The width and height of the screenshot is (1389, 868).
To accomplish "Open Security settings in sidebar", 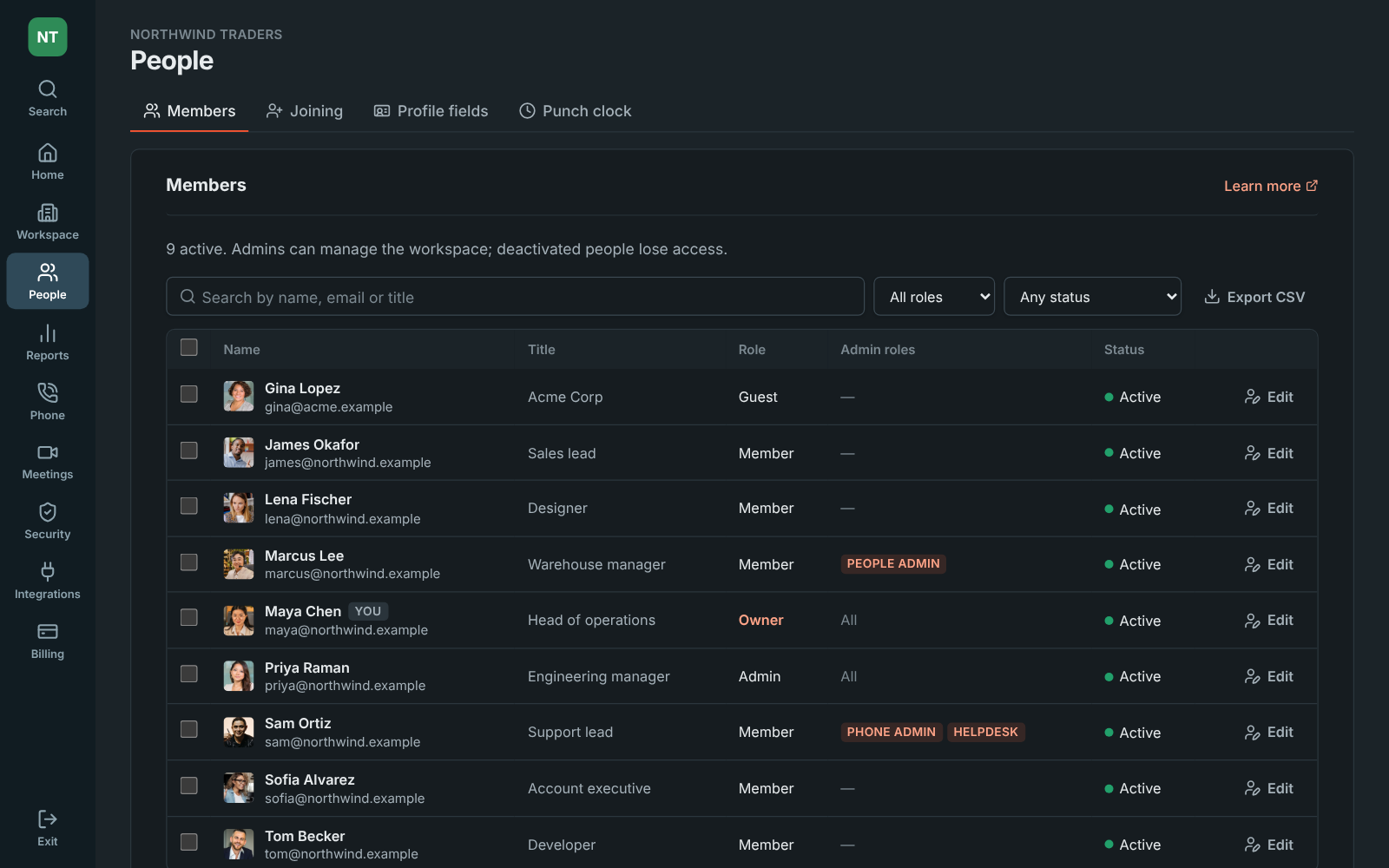I will (x=48, y=522).
